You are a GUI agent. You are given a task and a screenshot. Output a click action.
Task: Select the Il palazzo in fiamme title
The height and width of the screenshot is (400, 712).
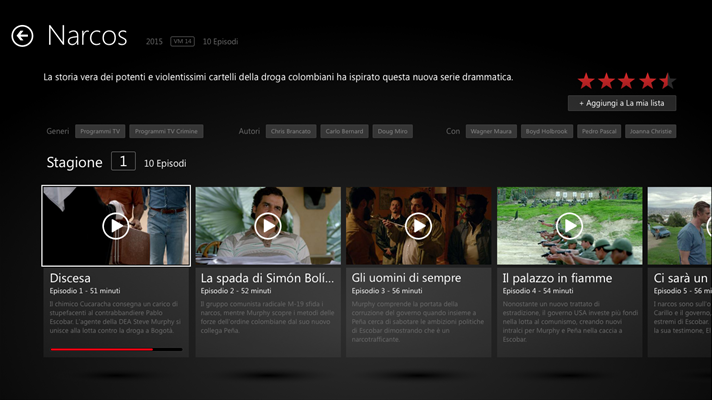pos(557,278)
